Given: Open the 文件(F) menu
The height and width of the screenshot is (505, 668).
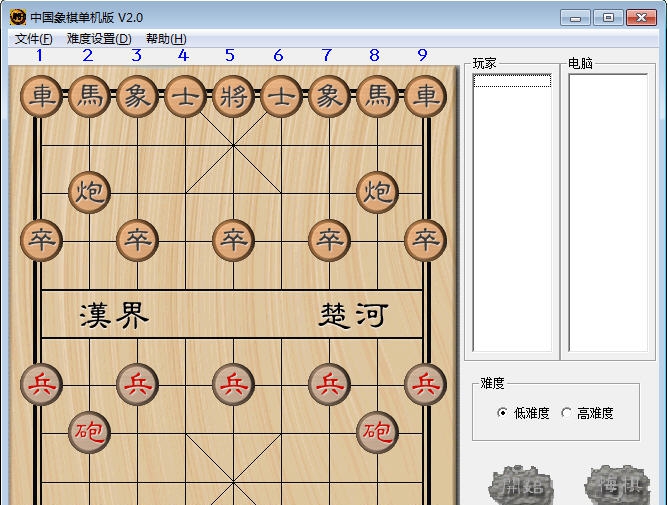Looking at the screenshot, I should (34, 39).
